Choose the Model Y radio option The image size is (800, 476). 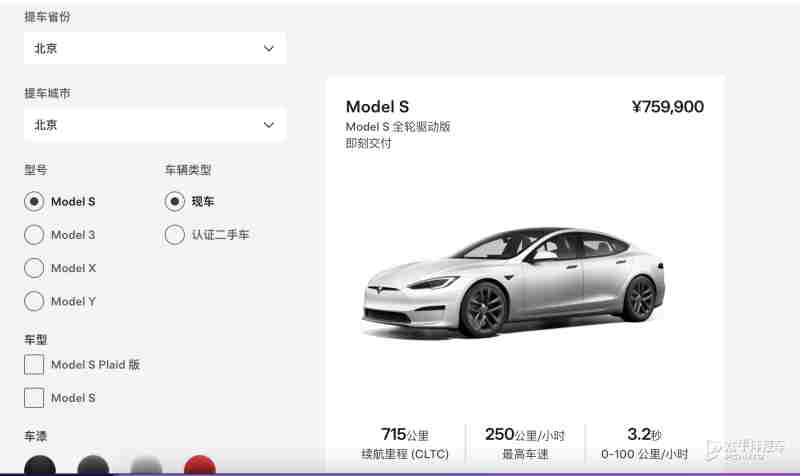[34, 301]
